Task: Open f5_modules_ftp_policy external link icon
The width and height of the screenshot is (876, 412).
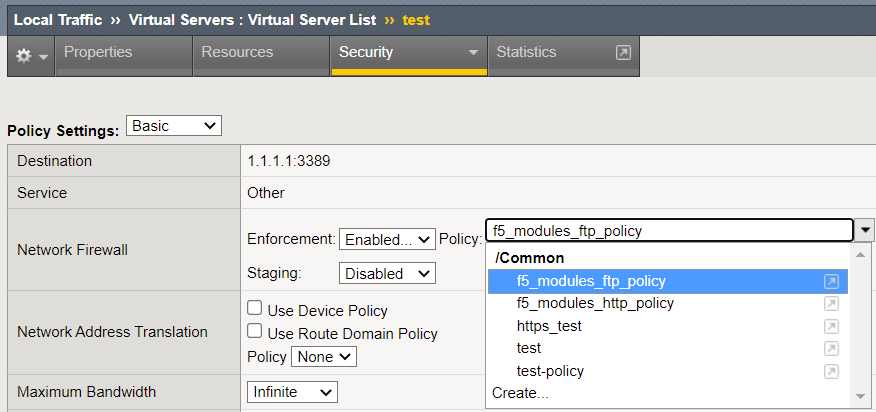Action: pyautogui.click(x=830, y=282)
